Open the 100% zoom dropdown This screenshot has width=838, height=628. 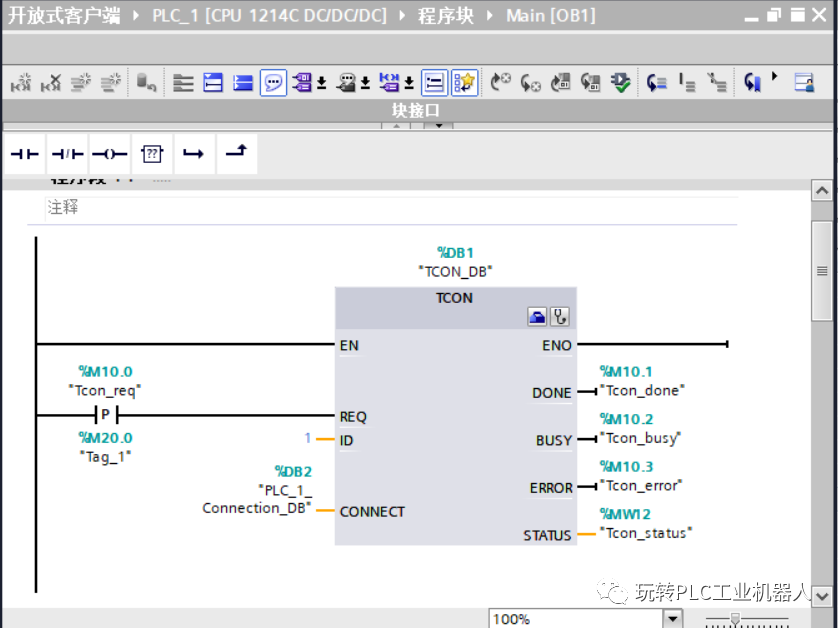(x=672, y=619)
